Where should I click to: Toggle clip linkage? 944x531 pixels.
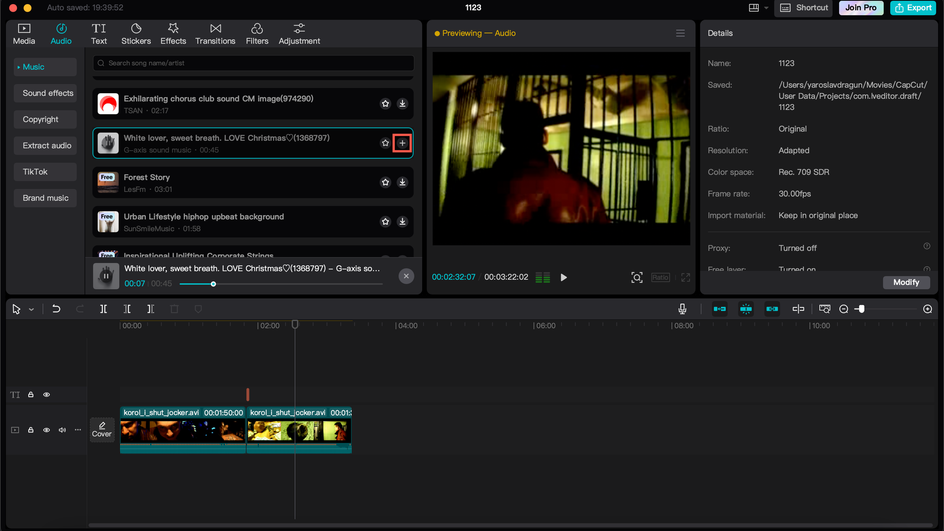772,309
